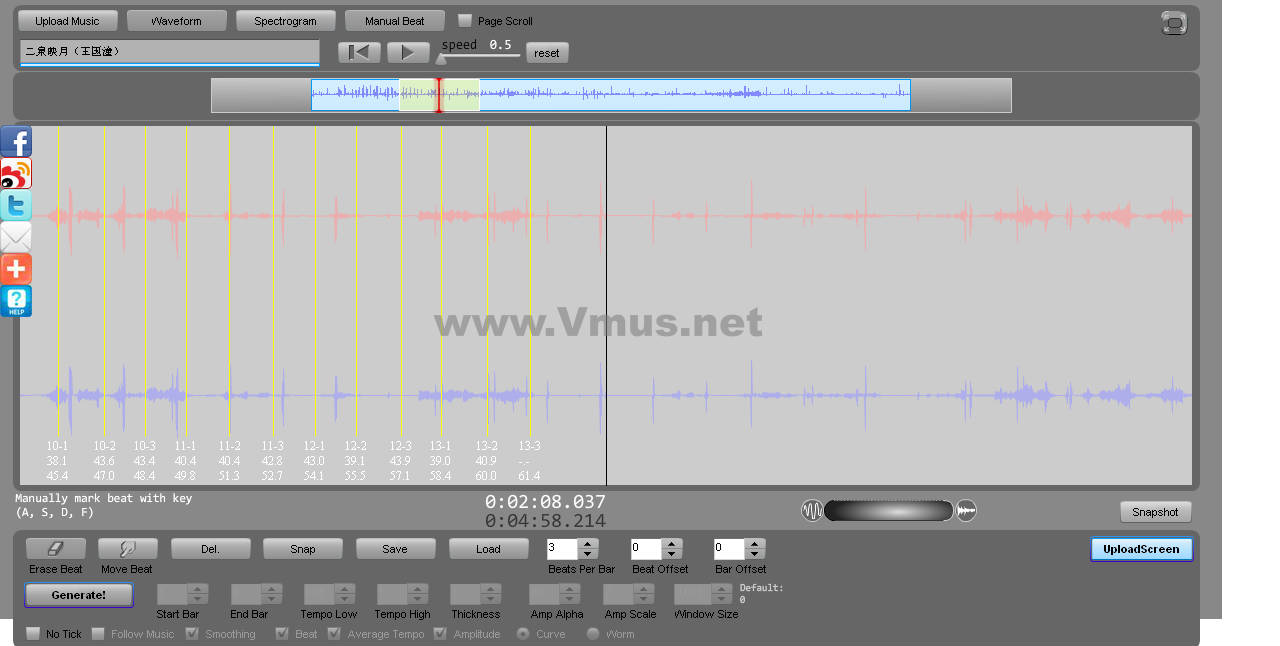Enable the Page Scroll checkbox
This screenshot has height=646, width=1280.
pos(465,21)
